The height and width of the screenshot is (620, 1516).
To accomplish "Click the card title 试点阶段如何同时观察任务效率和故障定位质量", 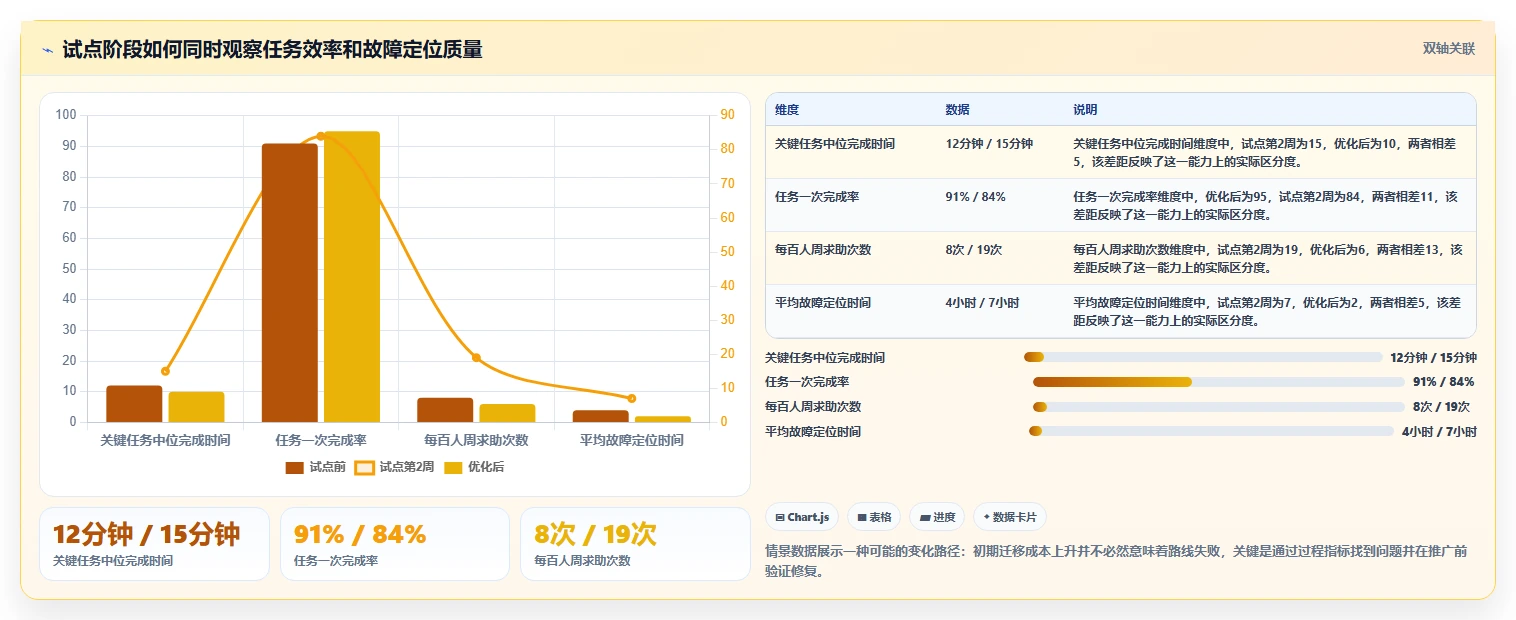I will 273,50.
